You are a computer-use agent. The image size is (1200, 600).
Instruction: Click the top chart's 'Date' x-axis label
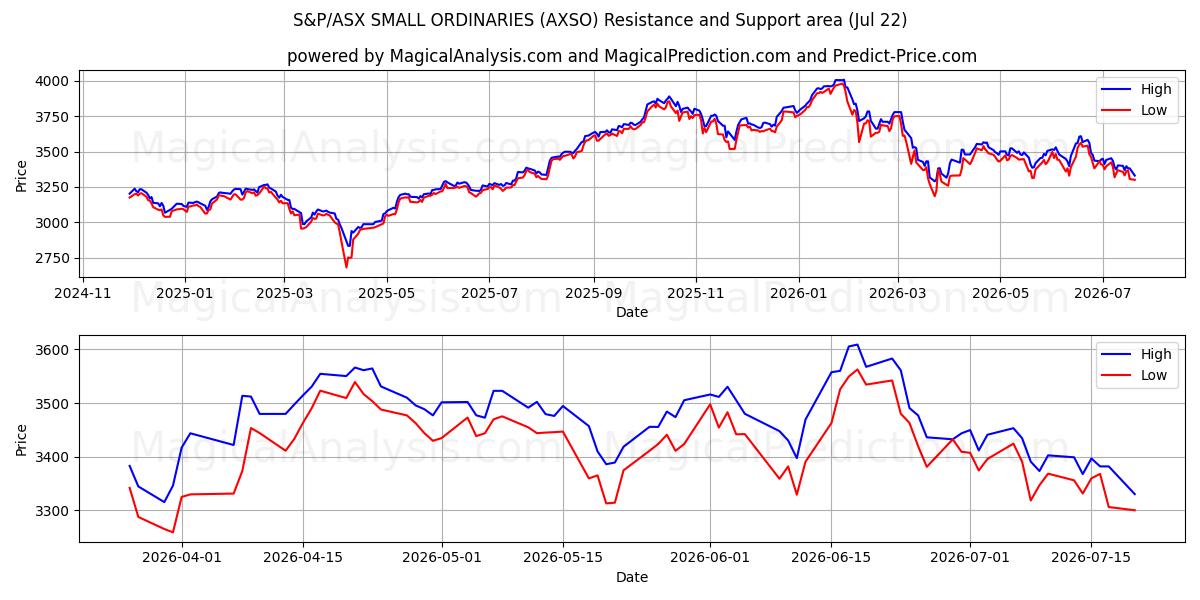click(x=631, y=312)
